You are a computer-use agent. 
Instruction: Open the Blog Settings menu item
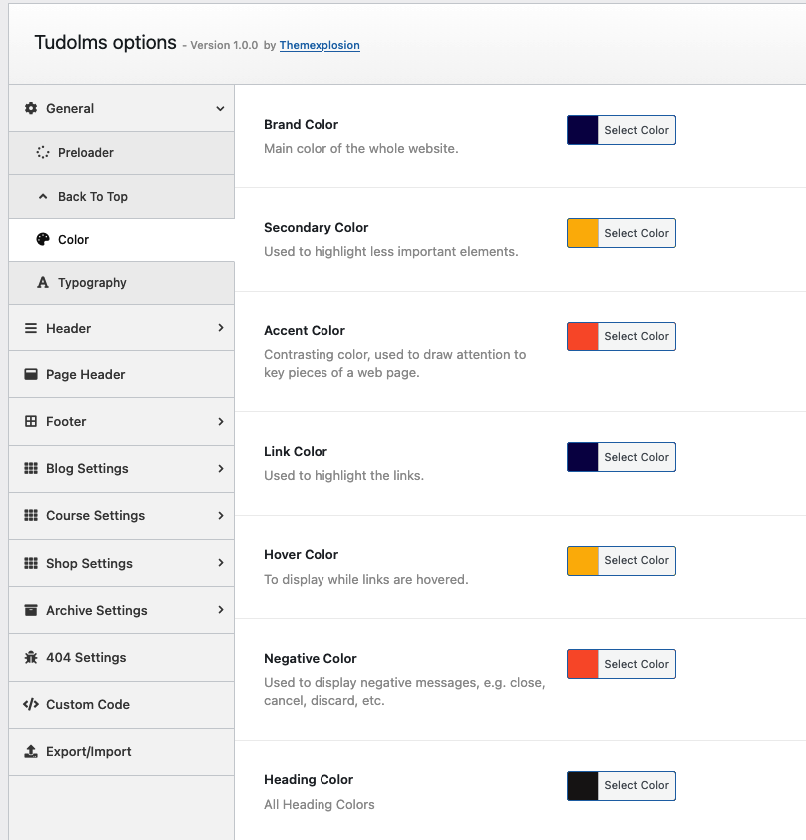87,468
